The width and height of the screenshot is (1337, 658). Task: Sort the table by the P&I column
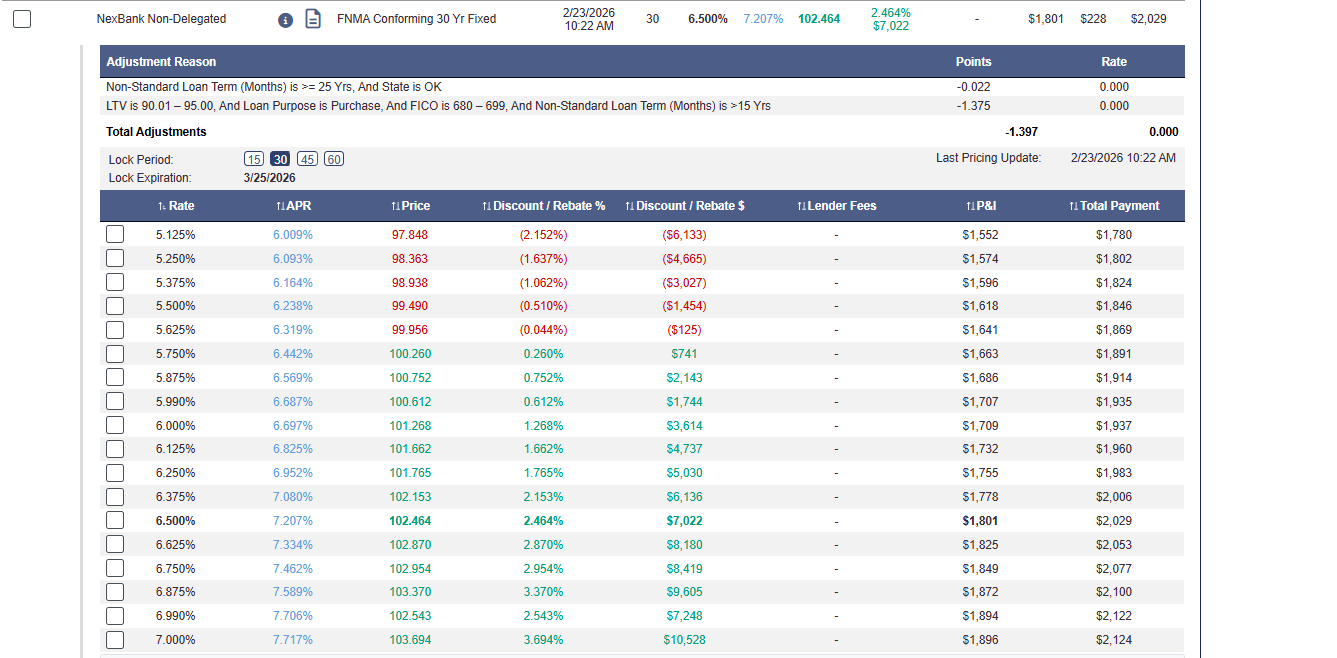click(981, 206)
